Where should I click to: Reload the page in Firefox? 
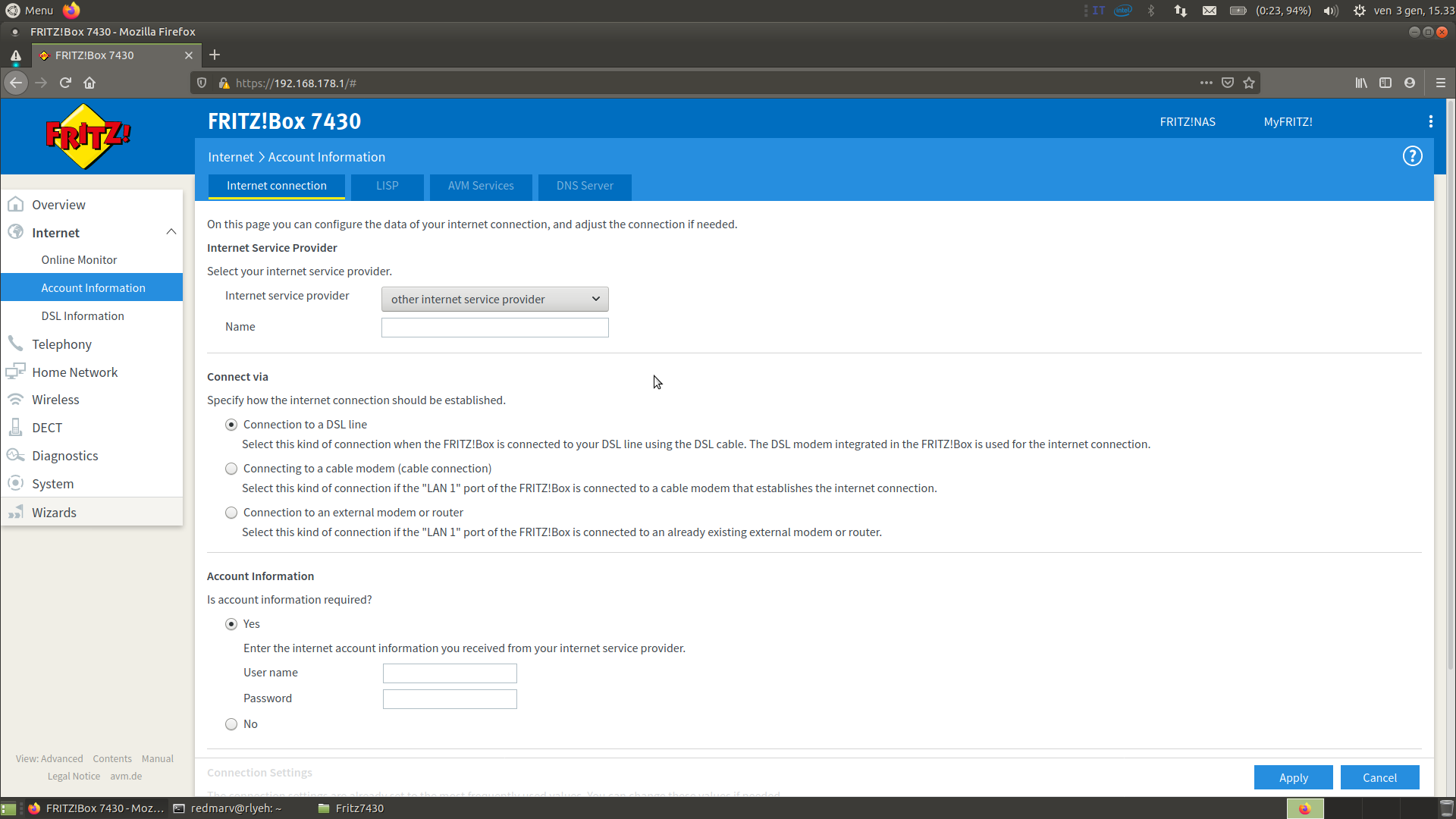pyautogui.click(x=66, y=83)
